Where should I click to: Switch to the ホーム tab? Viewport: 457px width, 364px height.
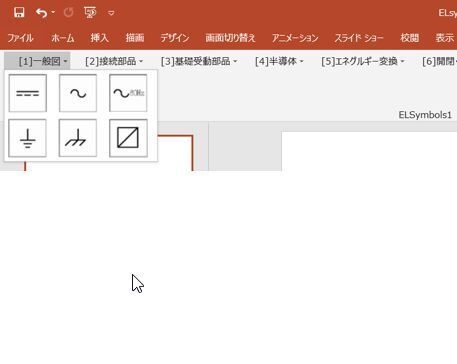click(x=63, y=38)
